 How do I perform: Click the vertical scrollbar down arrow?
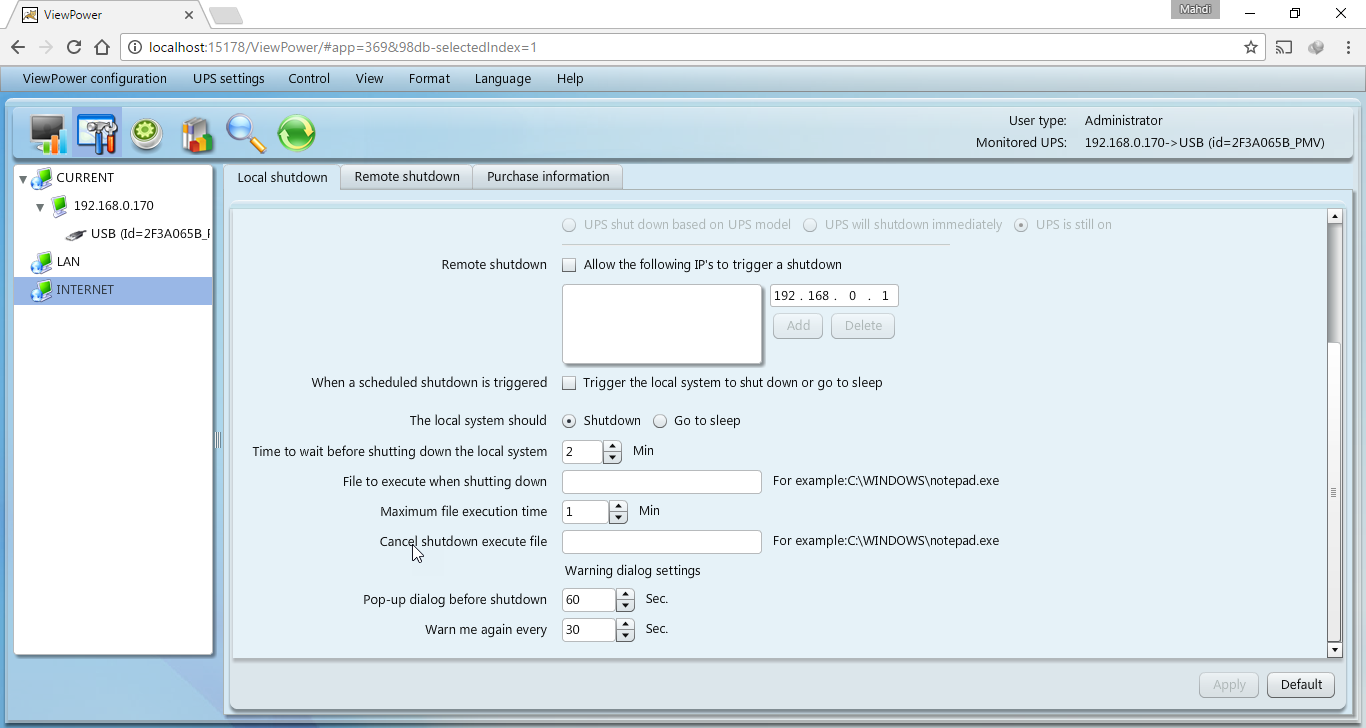tap(1333, 650)
